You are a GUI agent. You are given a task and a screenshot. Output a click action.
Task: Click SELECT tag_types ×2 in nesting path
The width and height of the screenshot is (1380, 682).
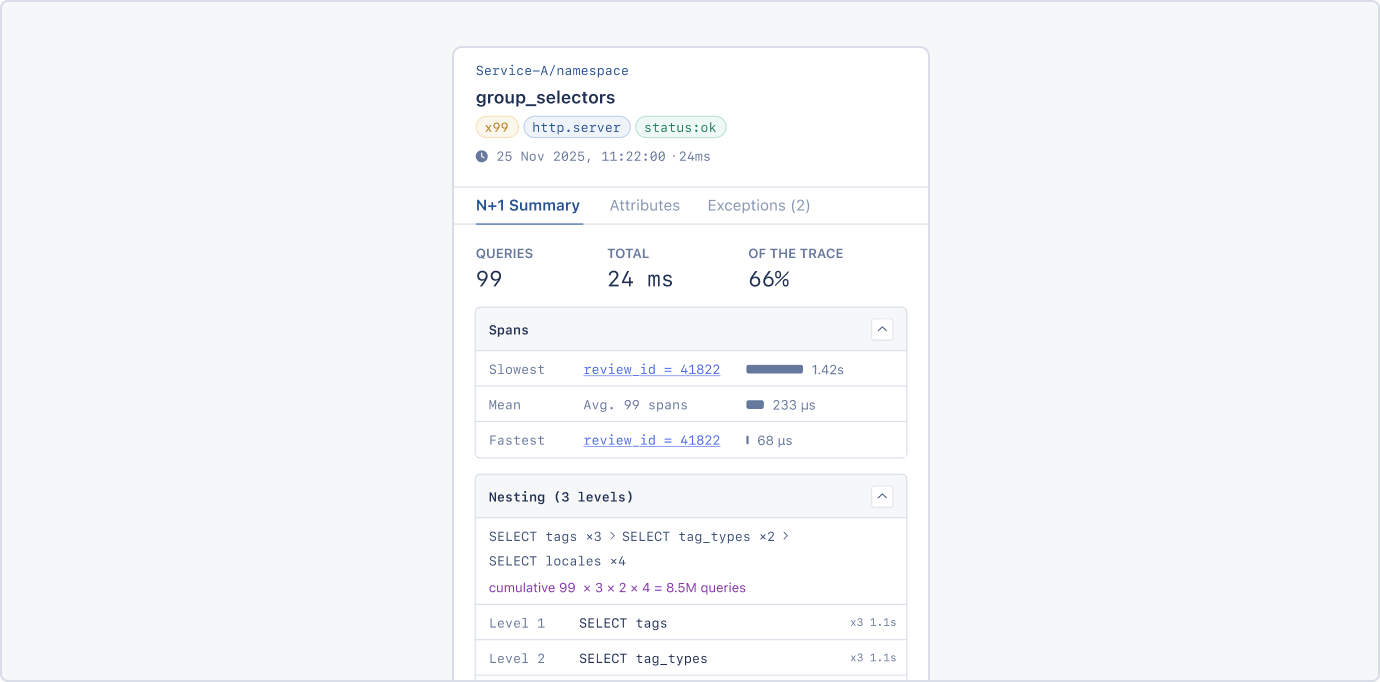[698, 537]
